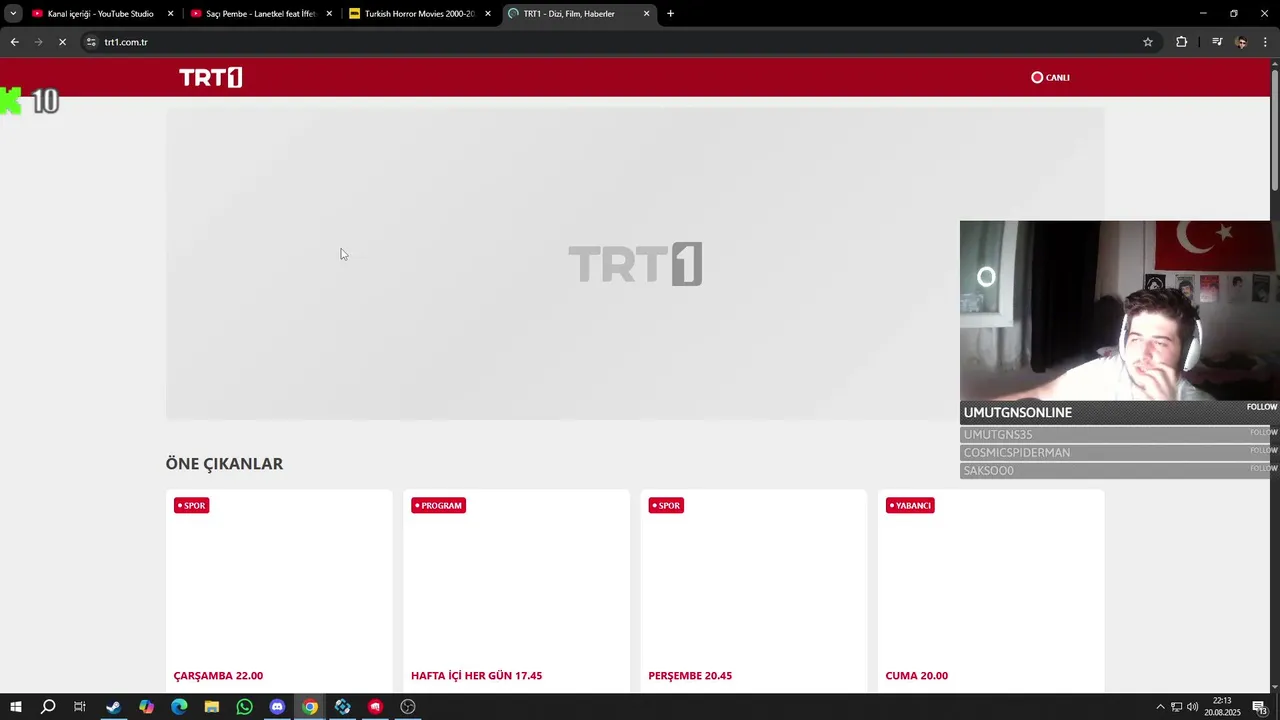
Task: Close the Turkish Horror Movies tab
Action: 488,14
